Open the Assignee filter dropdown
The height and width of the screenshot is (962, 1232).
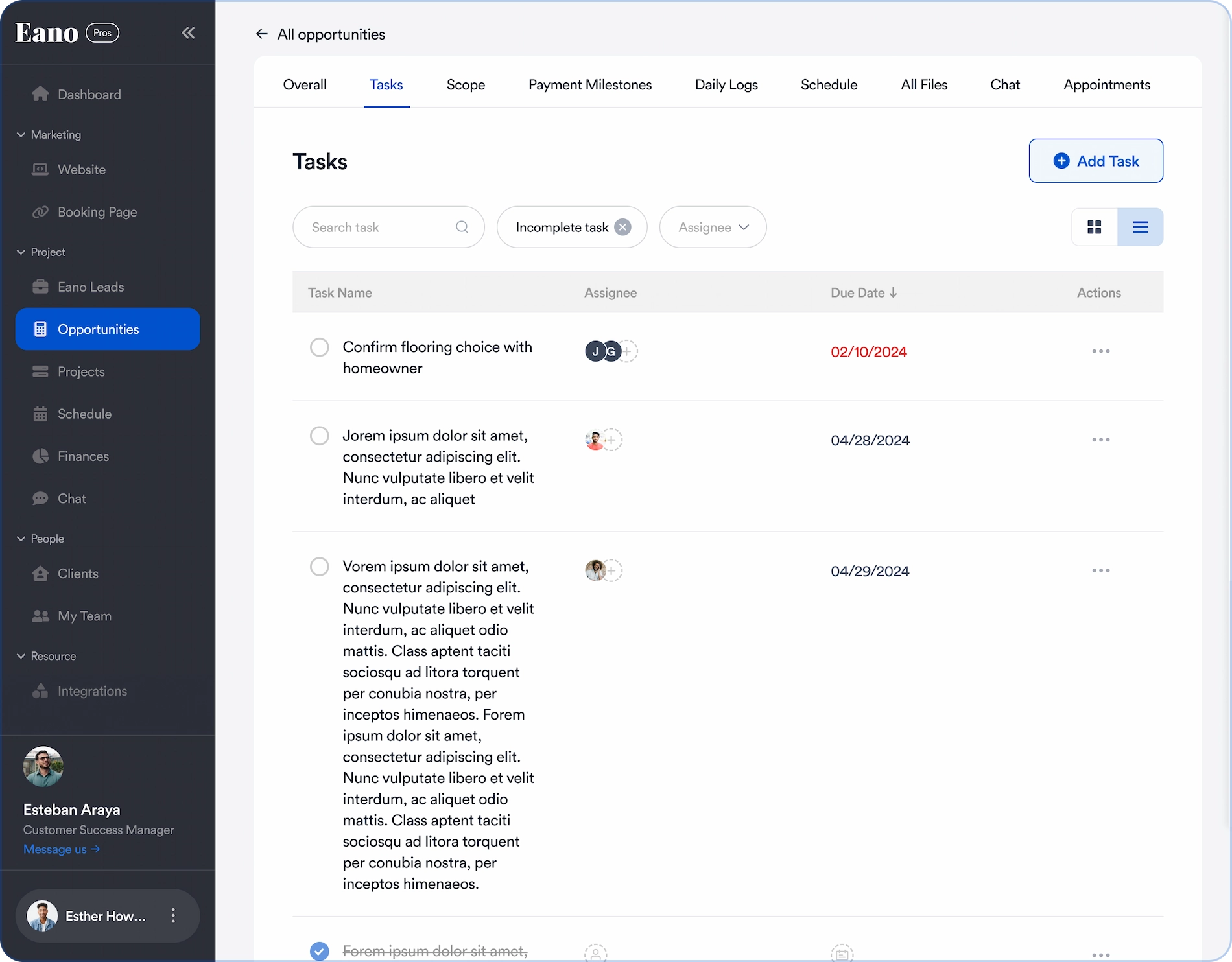pyautogui.click(x=713, y=227)
